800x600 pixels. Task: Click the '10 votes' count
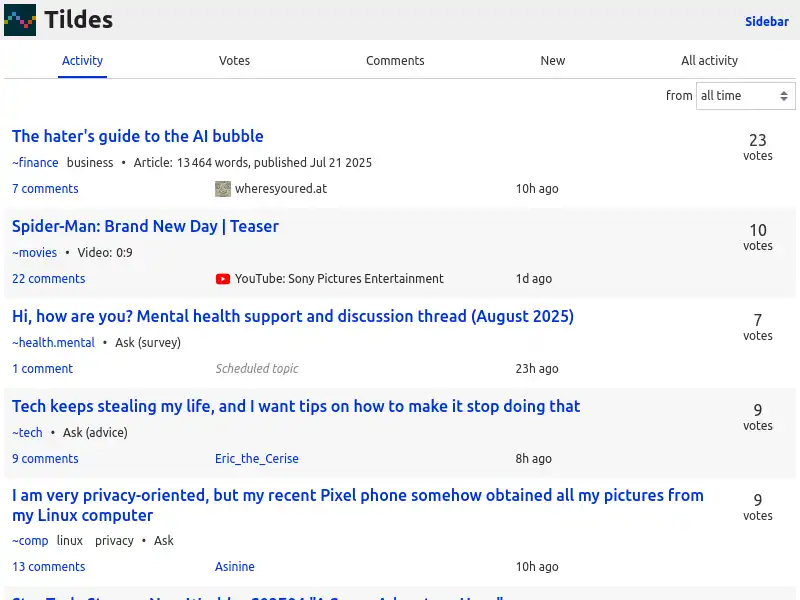coord(758,237)
